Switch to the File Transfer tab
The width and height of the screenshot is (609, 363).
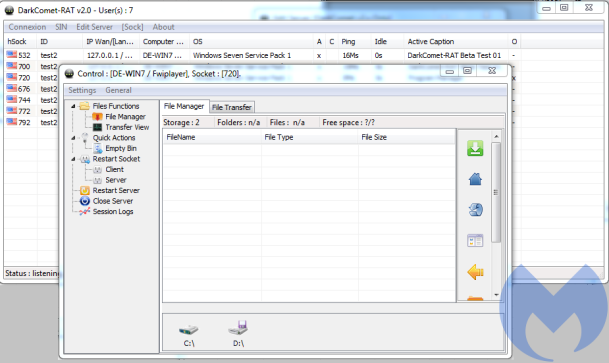pos(232,107)
